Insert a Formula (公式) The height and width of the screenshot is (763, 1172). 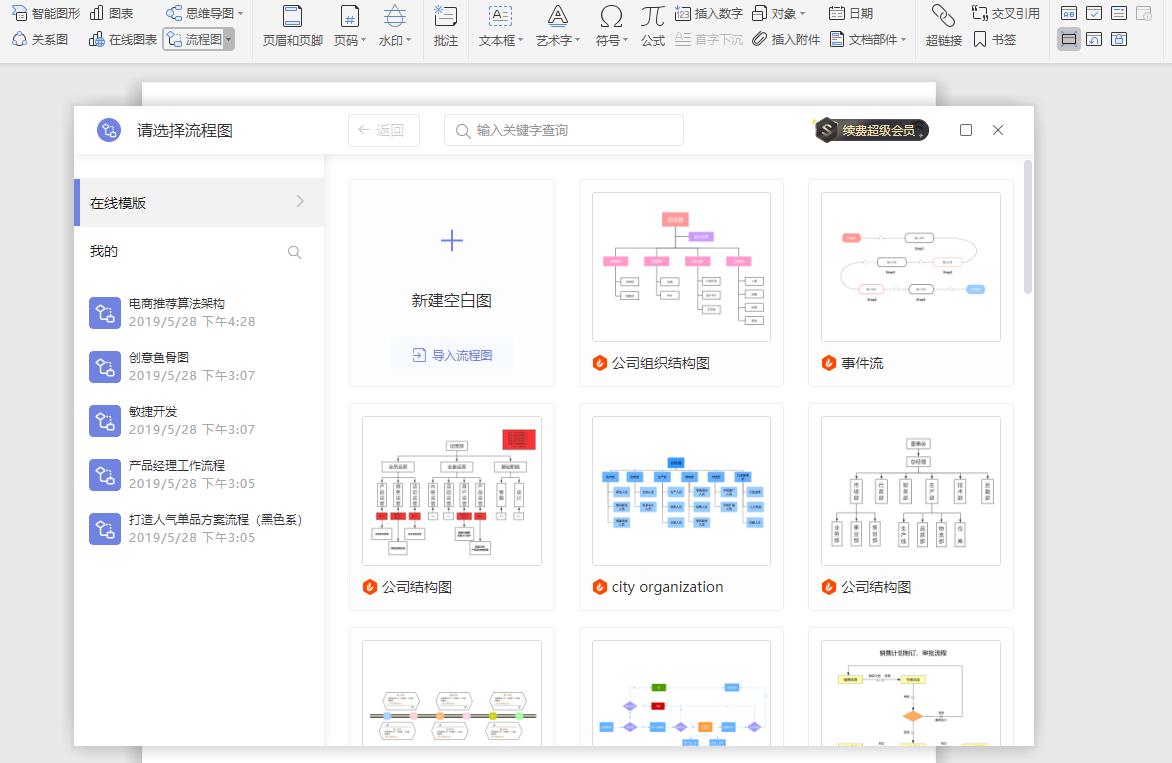tap(653, 25)
